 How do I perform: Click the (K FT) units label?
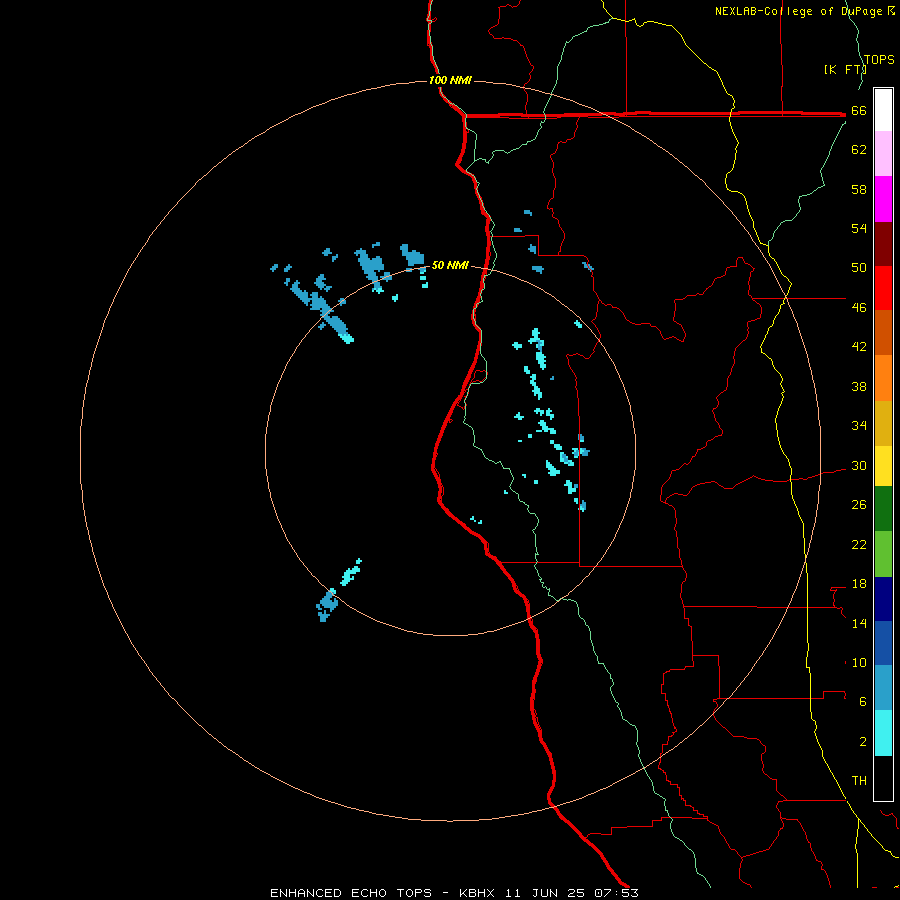point(845,69)
